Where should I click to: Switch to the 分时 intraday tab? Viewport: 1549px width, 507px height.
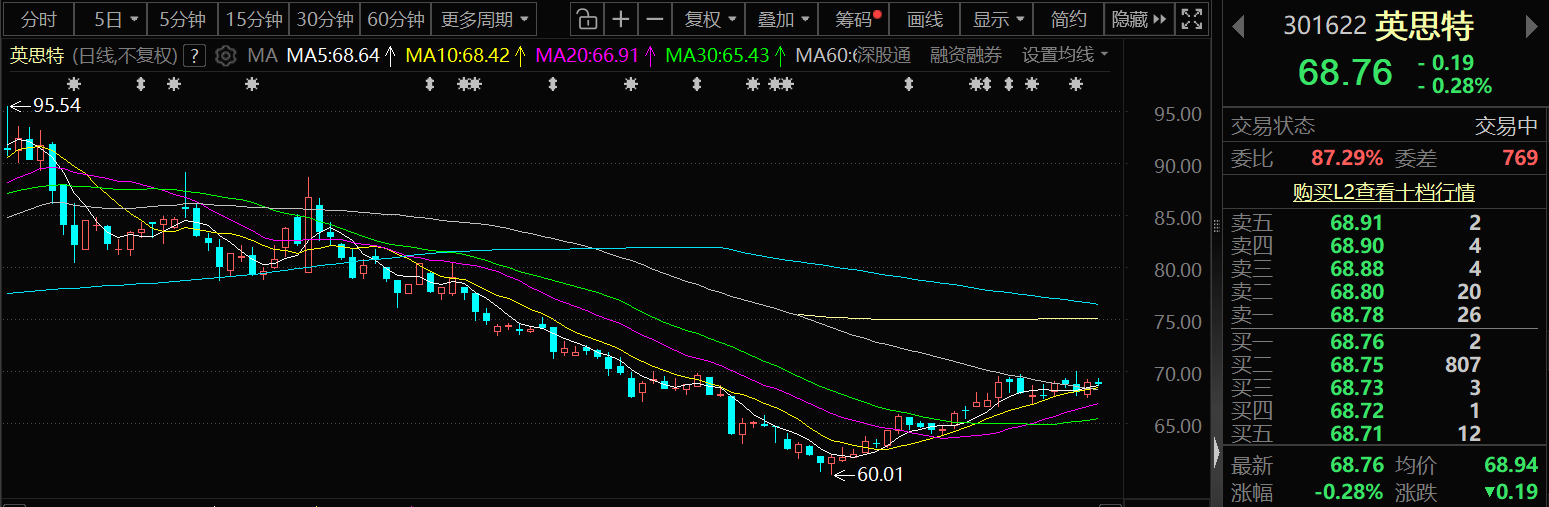(x=39, y=19)
